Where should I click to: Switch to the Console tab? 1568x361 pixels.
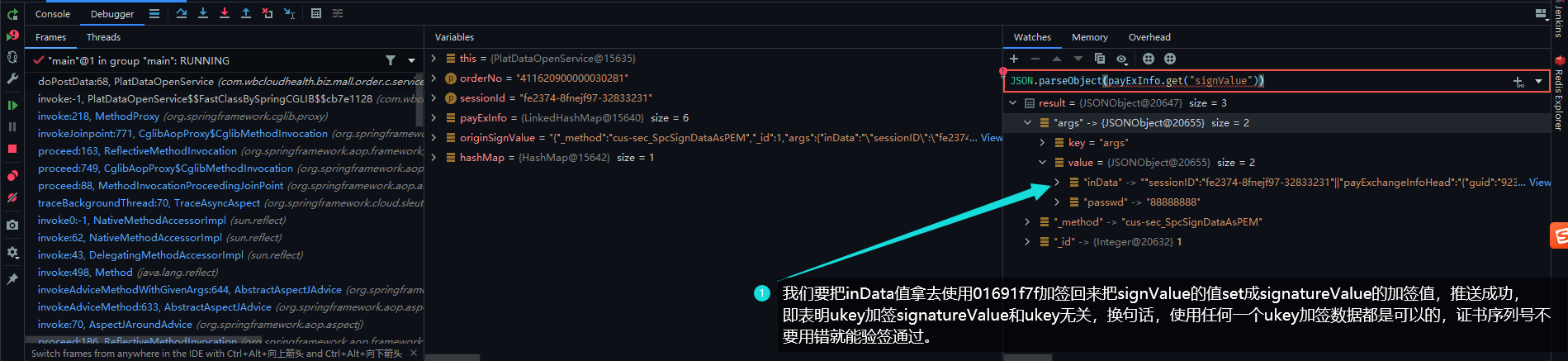click(53, 14)
